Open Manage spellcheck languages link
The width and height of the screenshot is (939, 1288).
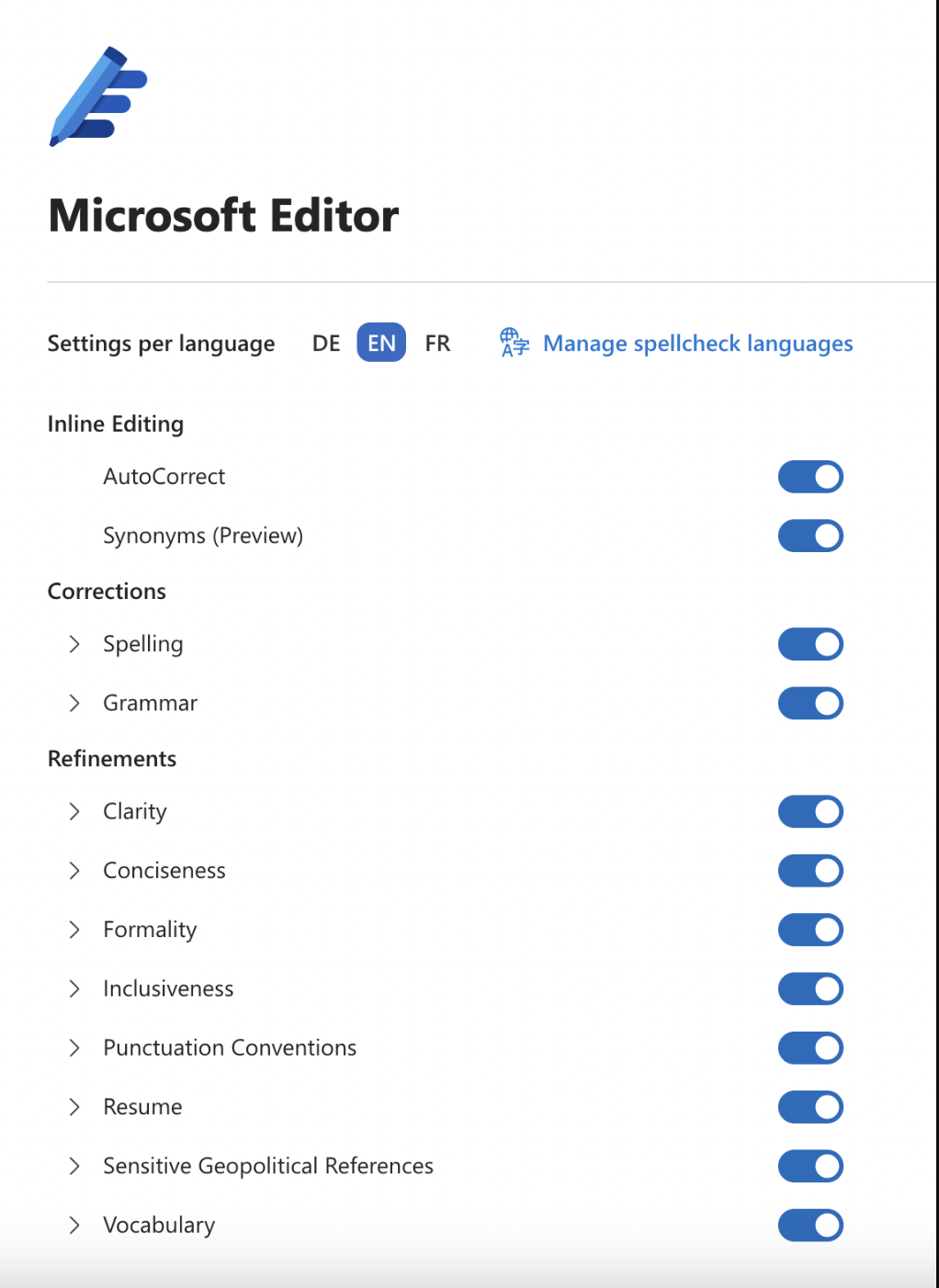[x=697, y=344]
